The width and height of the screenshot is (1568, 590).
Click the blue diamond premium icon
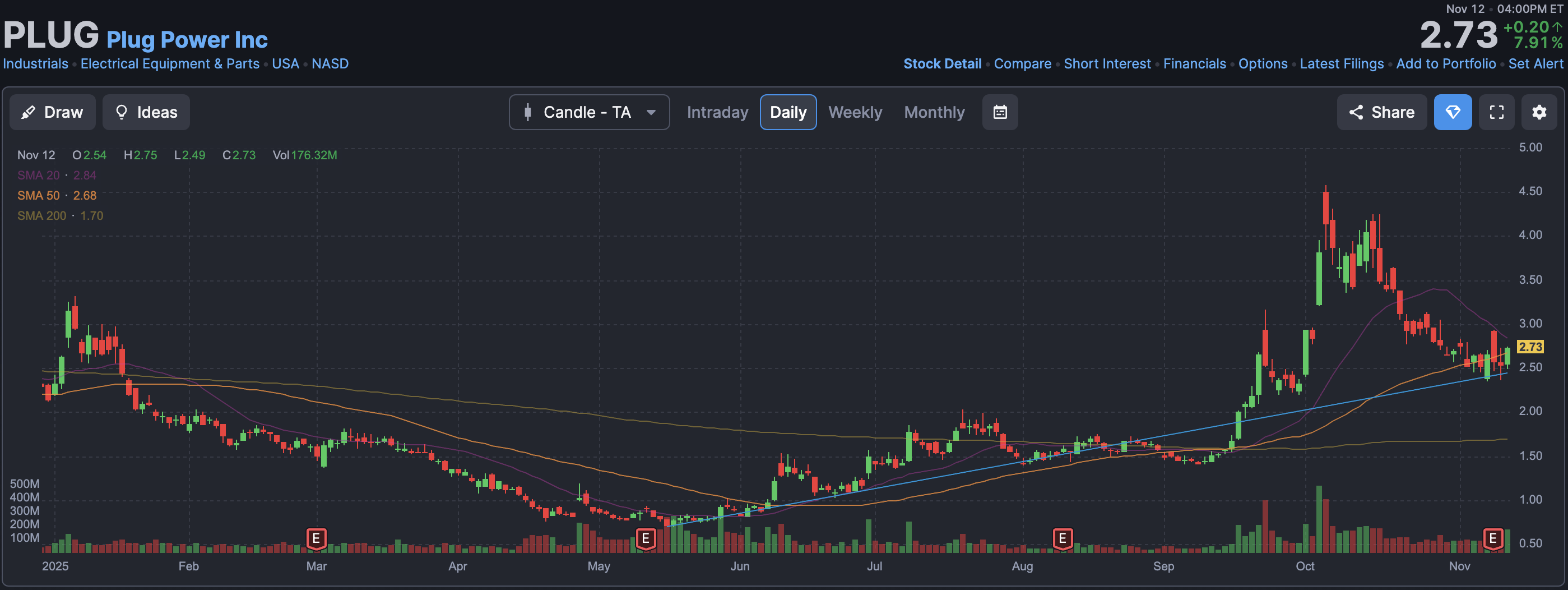click(x=1453, y=112)
